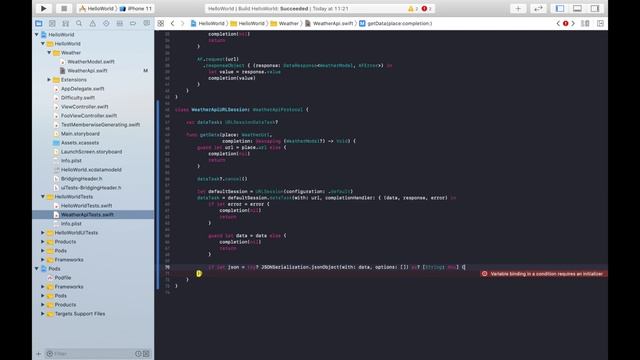
Task: Expand the Targets Support Files group
Action: (43, 314)
